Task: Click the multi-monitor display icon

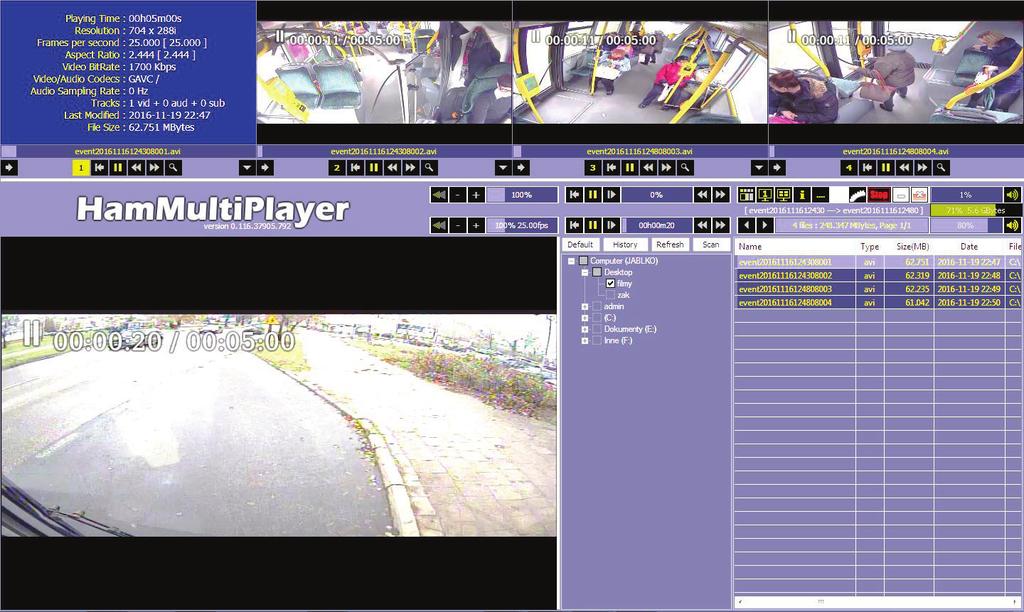Action: tap(783, 195)
